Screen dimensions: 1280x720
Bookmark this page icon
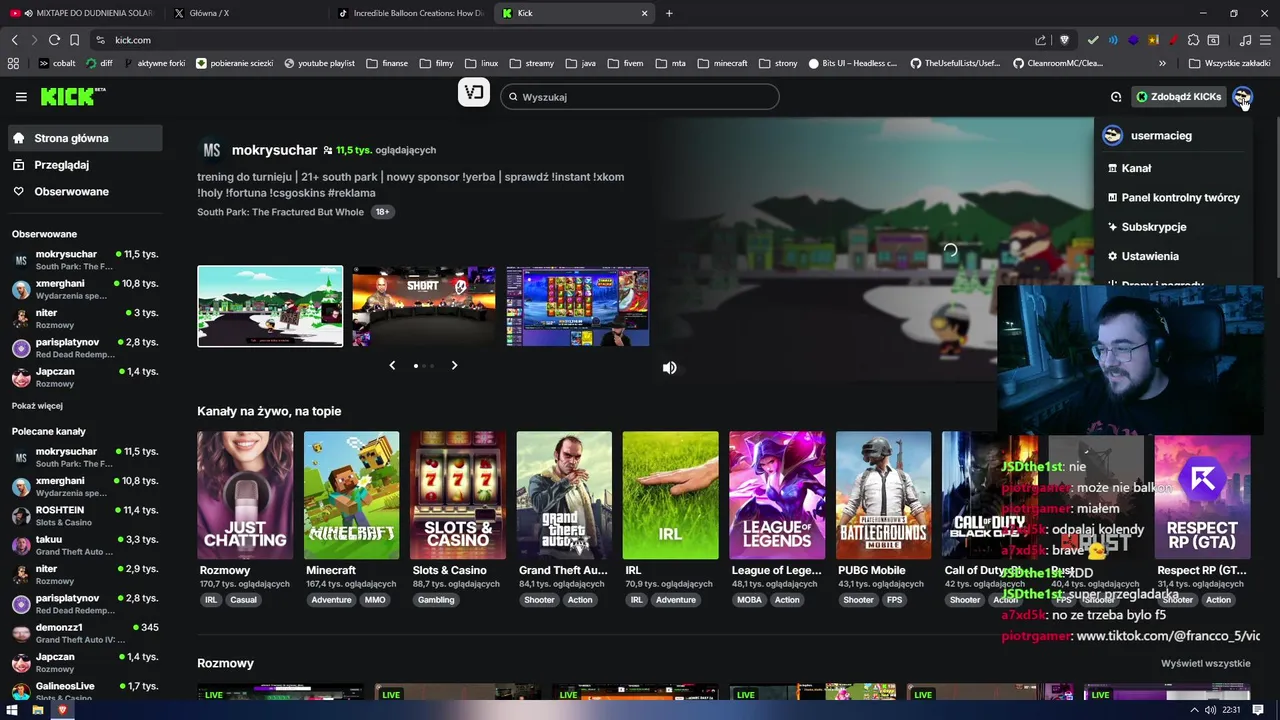coord(74,40)
